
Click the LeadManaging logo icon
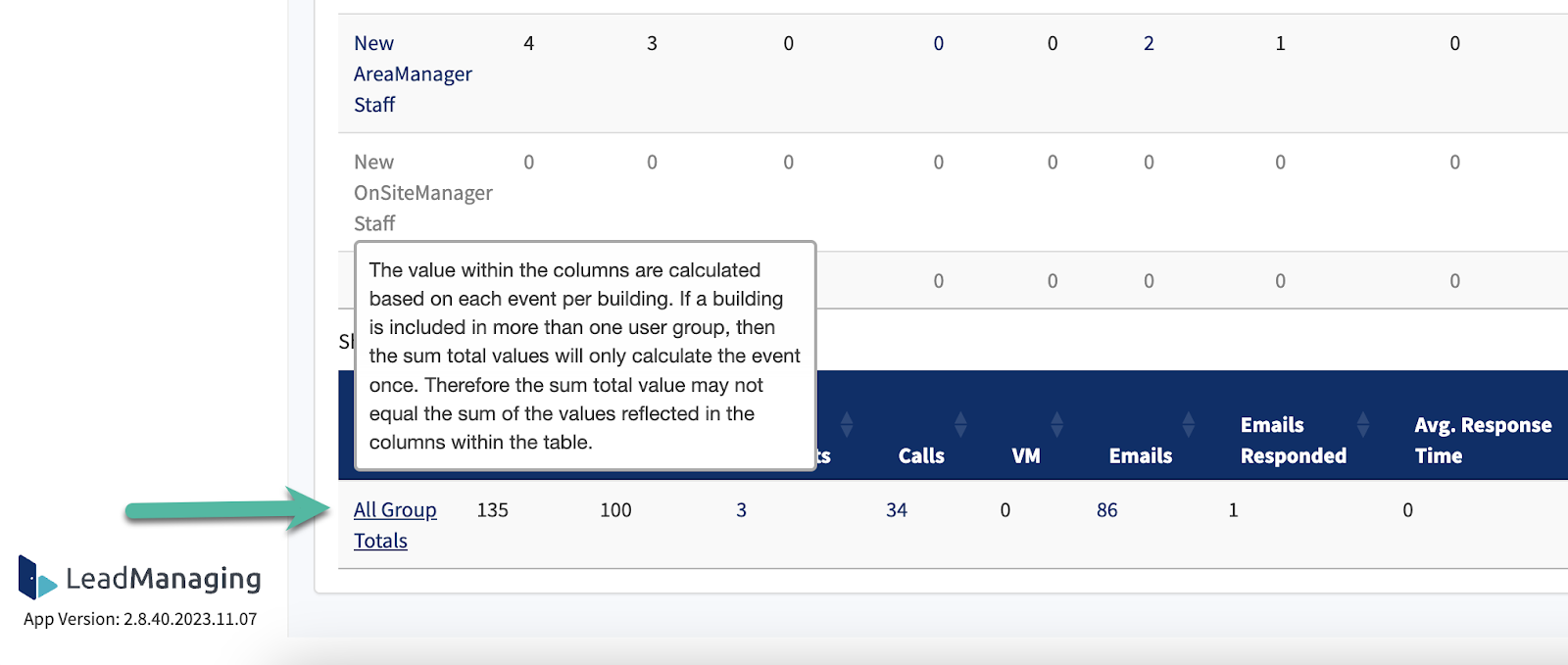[37, 578]
